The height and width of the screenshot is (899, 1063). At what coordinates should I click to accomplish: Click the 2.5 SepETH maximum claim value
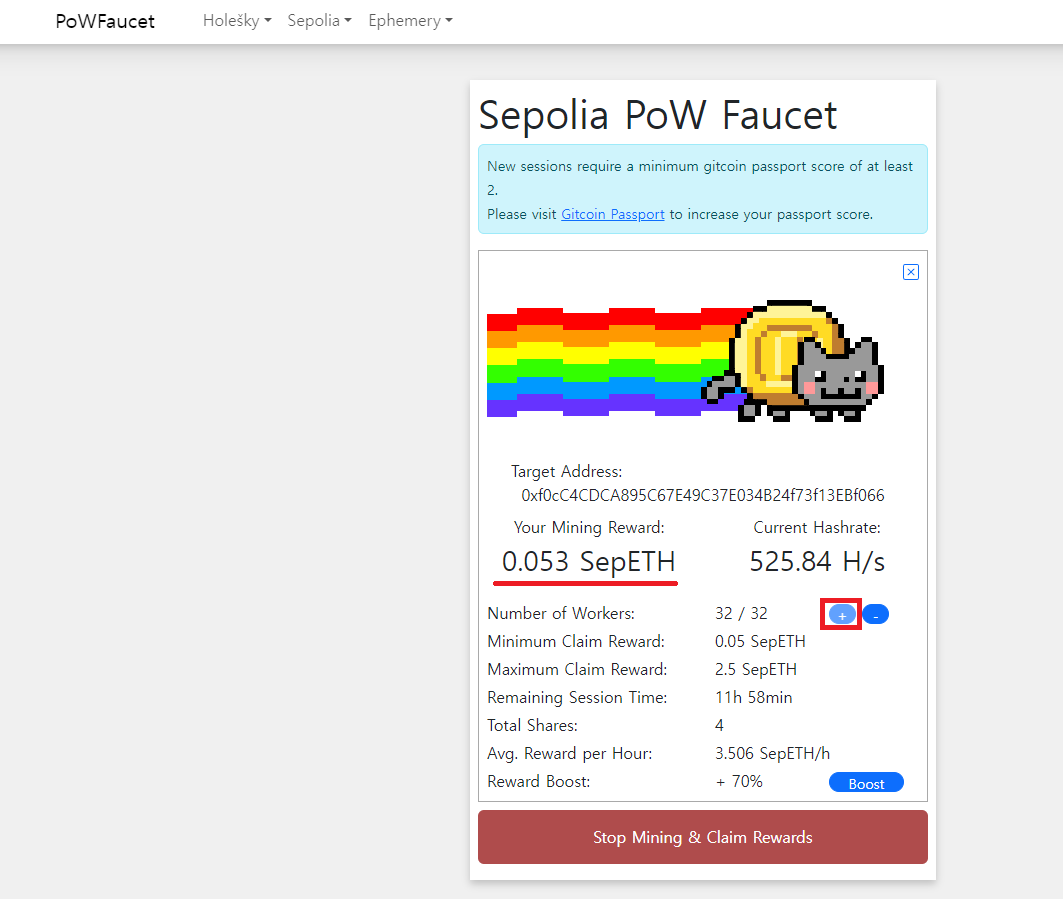[x=755, y=670]
